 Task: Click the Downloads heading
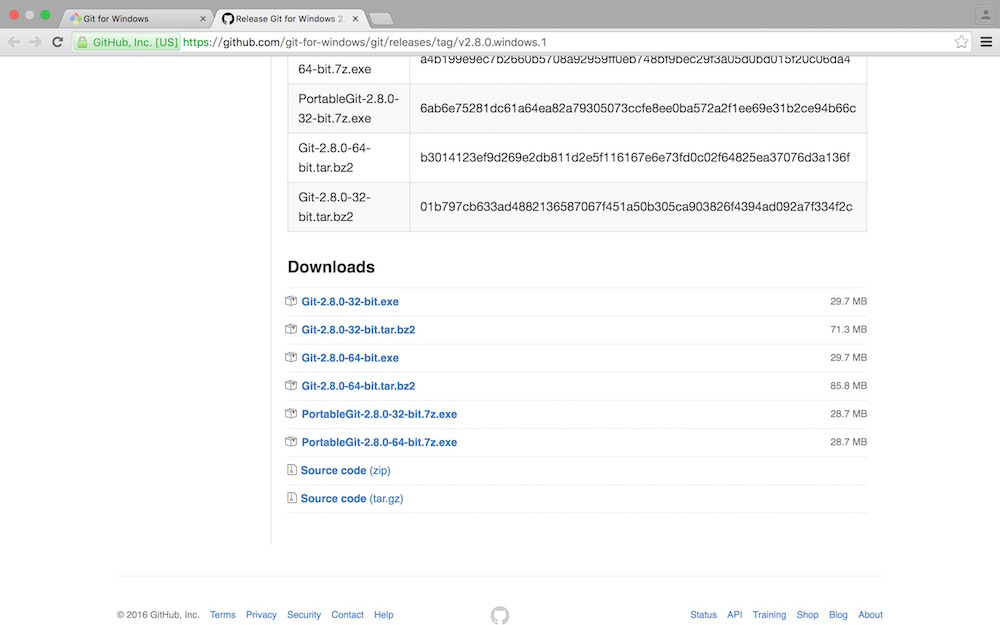[x=331, y=267]
